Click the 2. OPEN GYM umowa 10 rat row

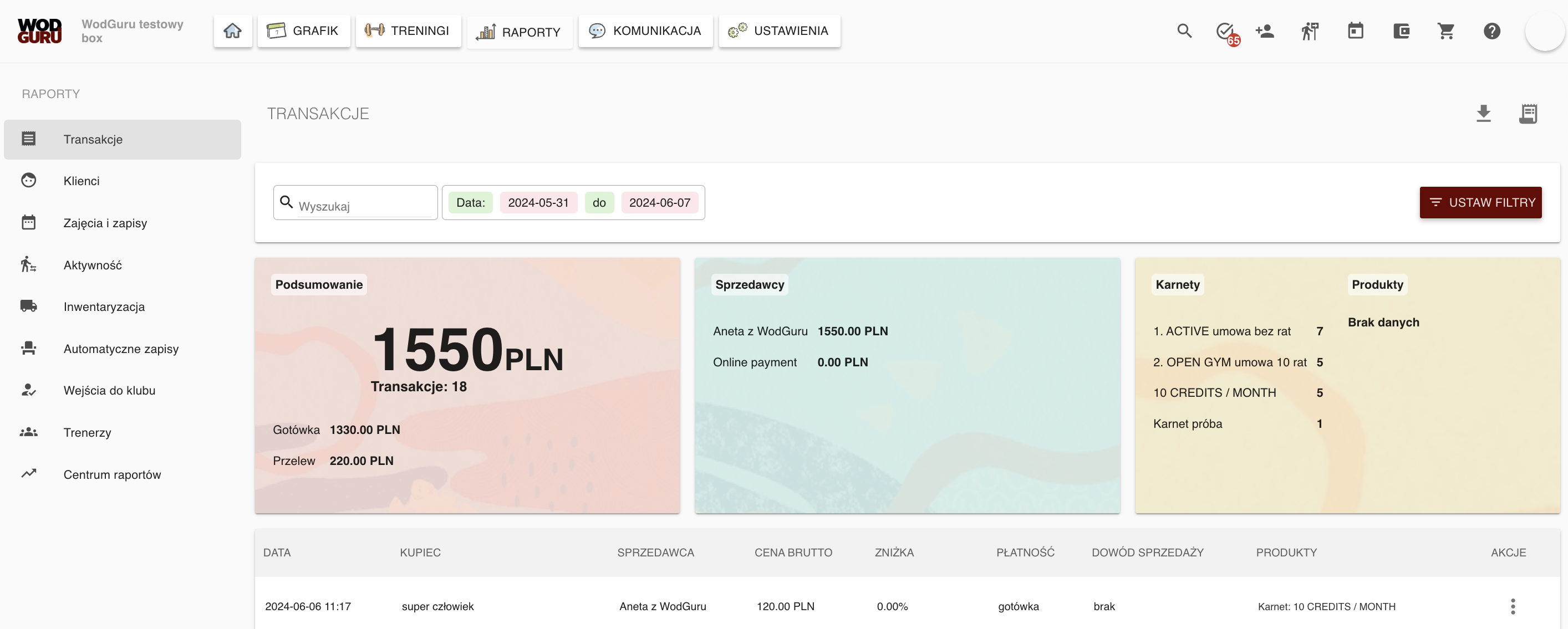coord(1238,362)
